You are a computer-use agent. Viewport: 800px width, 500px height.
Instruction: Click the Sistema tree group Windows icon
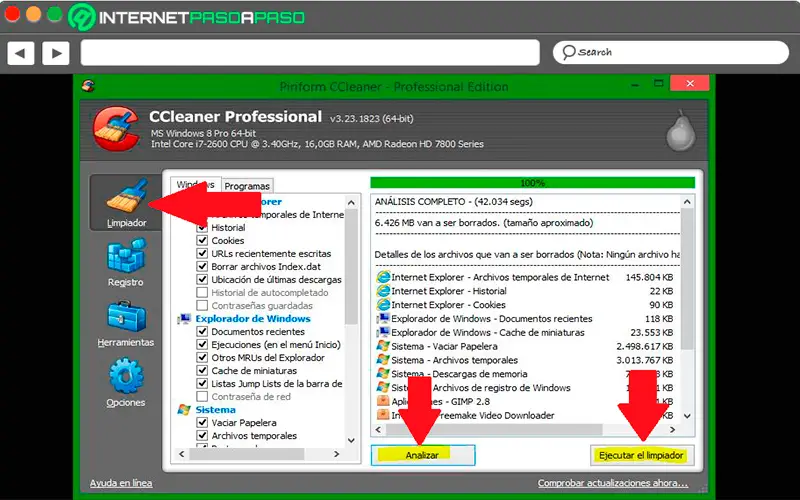coord(184,410)
